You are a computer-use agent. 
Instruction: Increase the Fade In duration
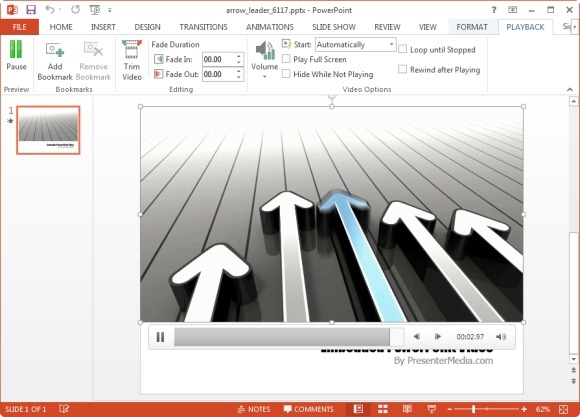point(239,56)
